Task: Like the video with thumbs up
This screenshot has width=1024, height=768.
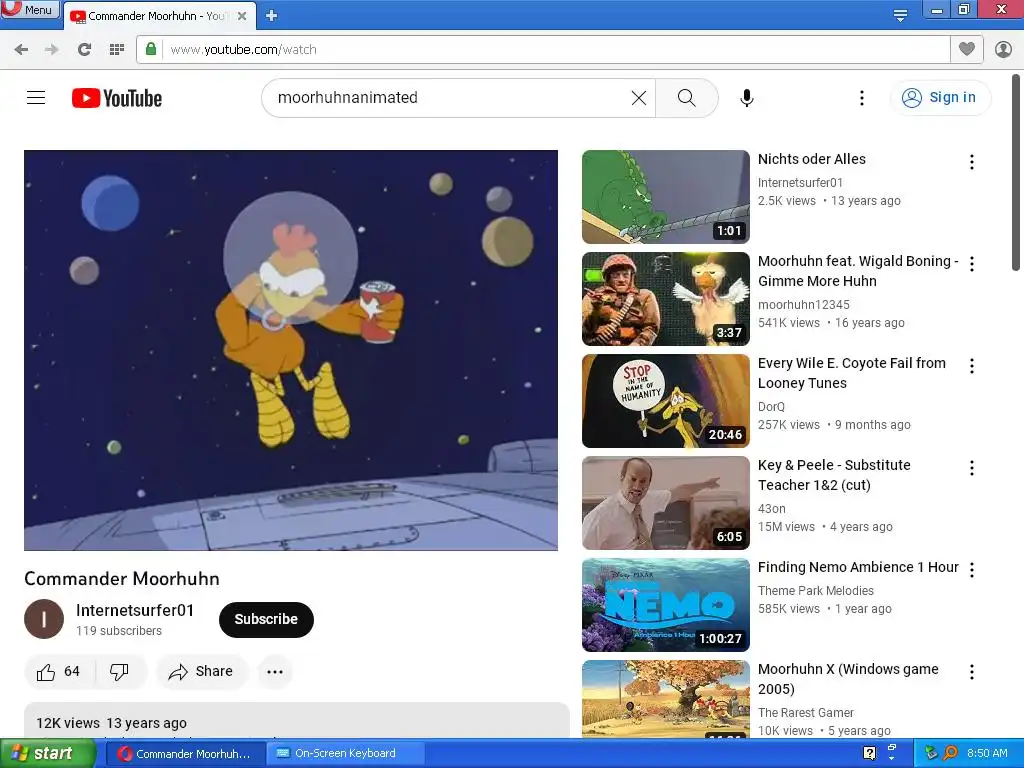Action: tap(59, 671)
